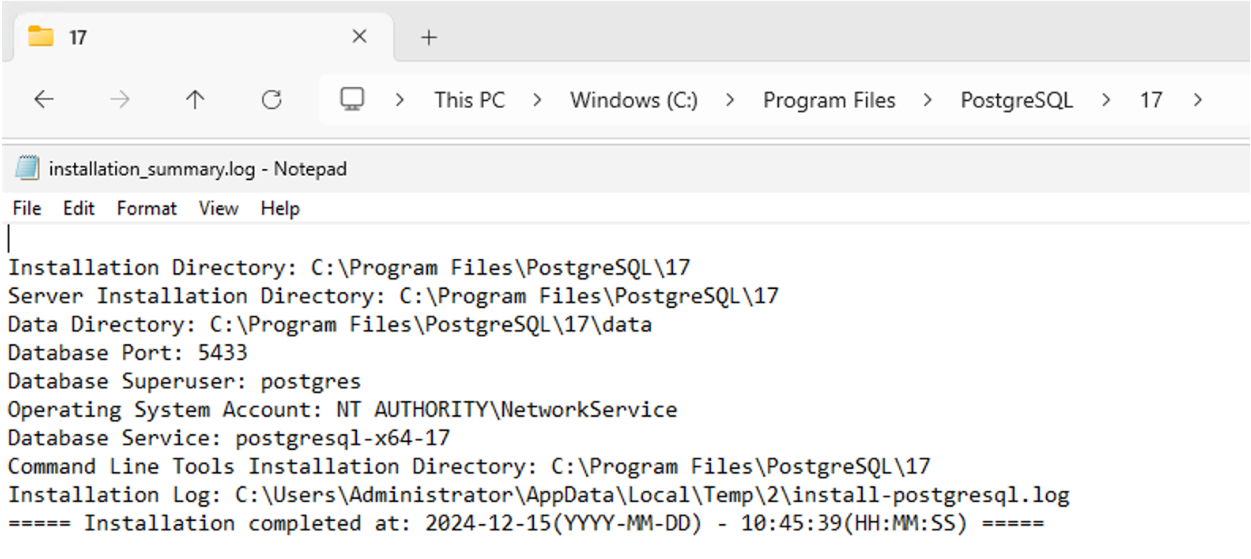Click the Database Port line in the log
This screenshot has width=1251, height=559.
[x=128, y=353]
